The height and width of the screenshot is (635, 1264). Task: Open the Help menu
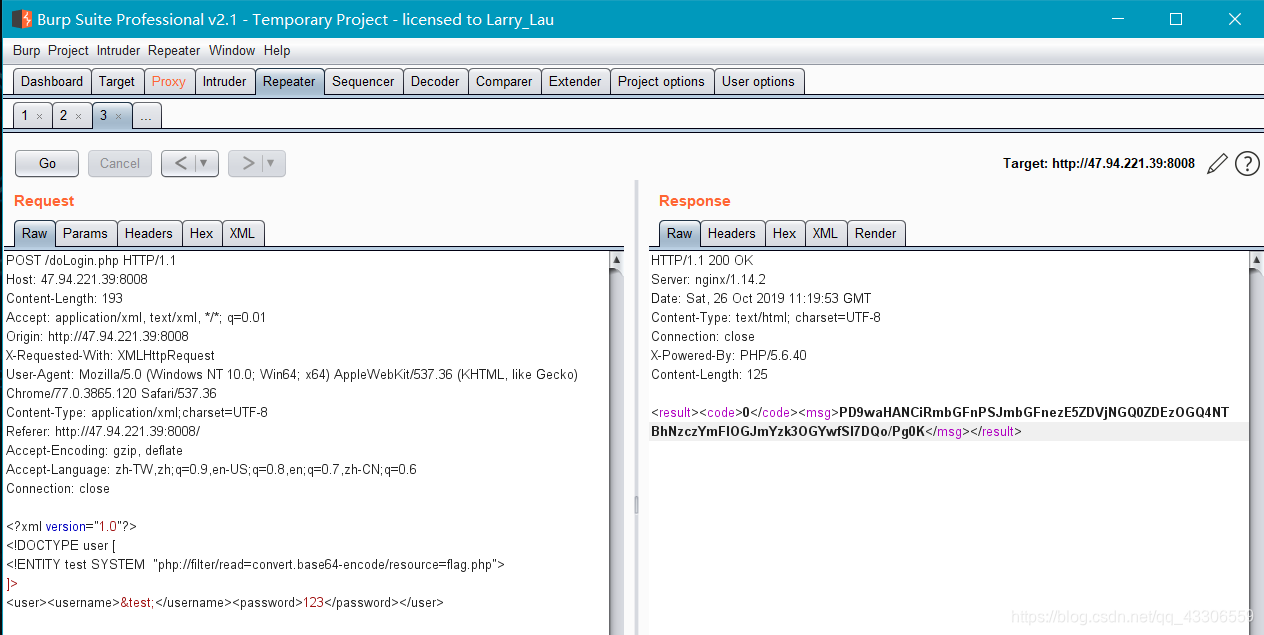click(277, 50)
